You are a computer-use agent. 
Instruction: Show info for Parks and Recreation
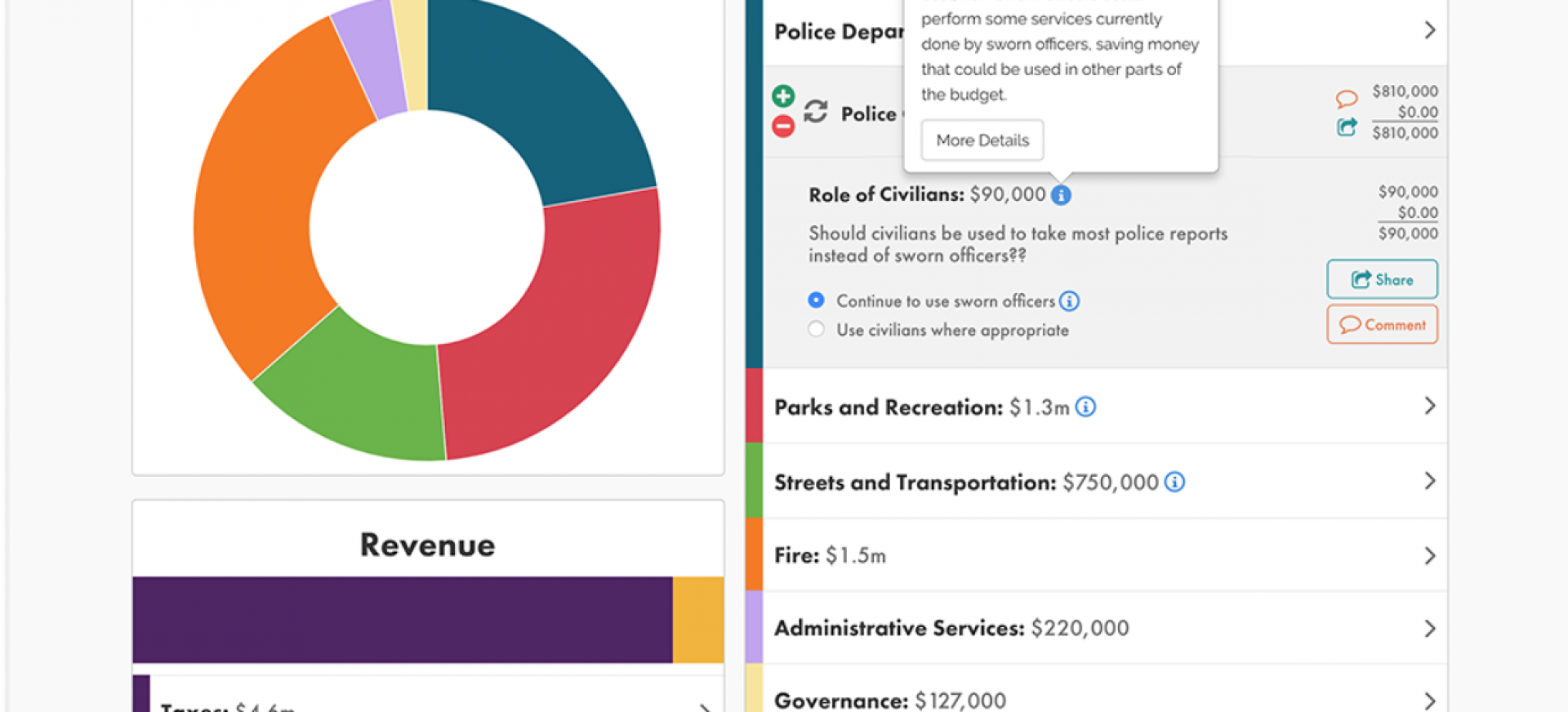pyautogui.click(x=1085, y=407)
